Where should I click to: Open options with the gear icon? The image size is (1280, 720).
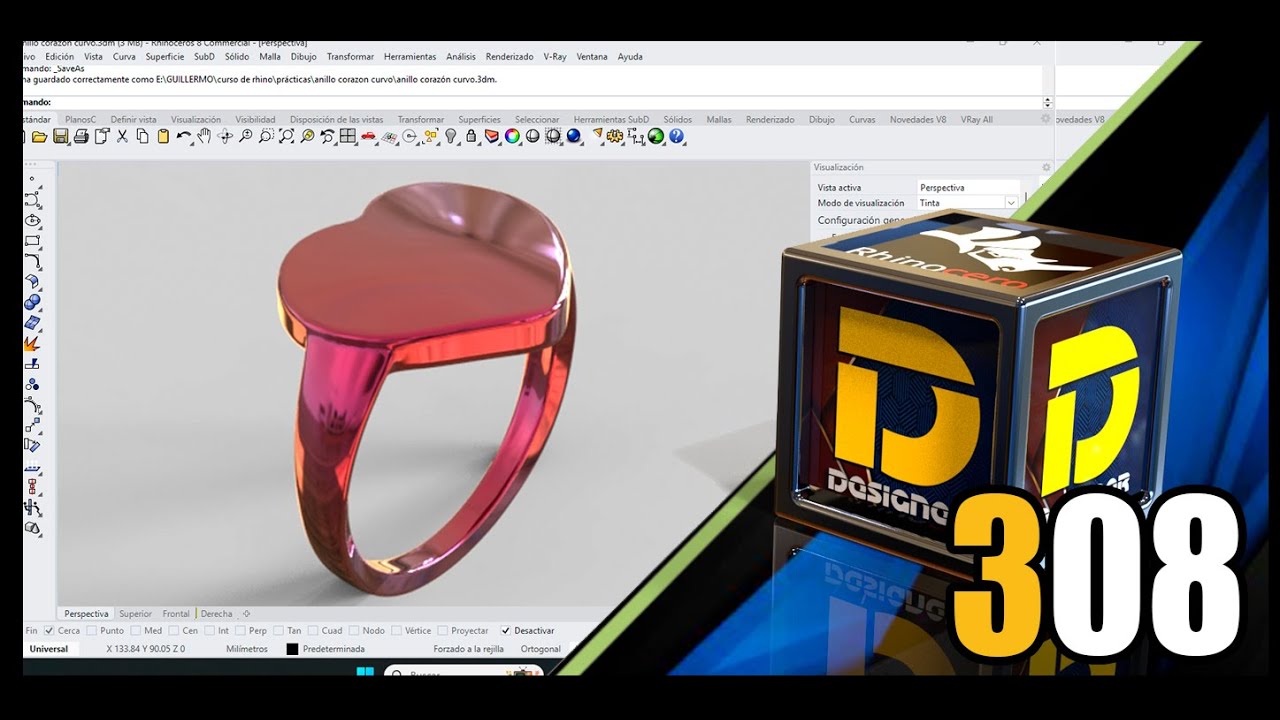tap(615, 136)
